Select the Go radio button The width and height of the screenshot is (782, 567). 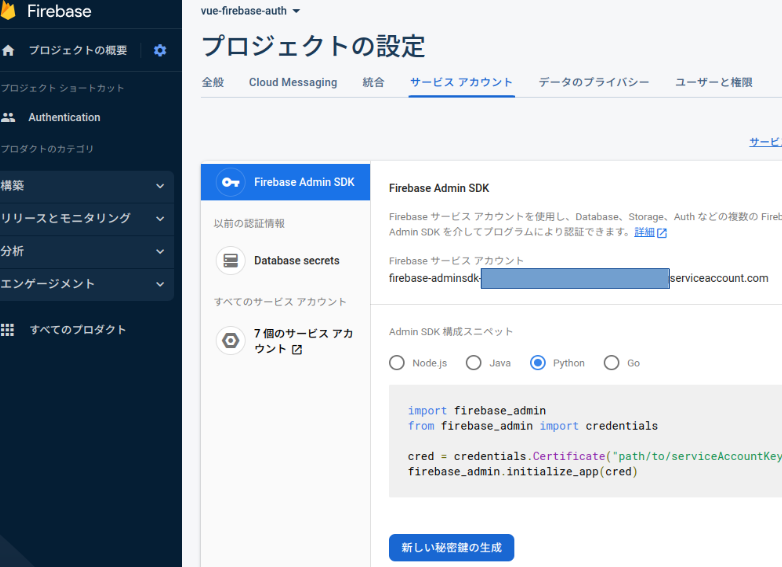pos(611,363)
